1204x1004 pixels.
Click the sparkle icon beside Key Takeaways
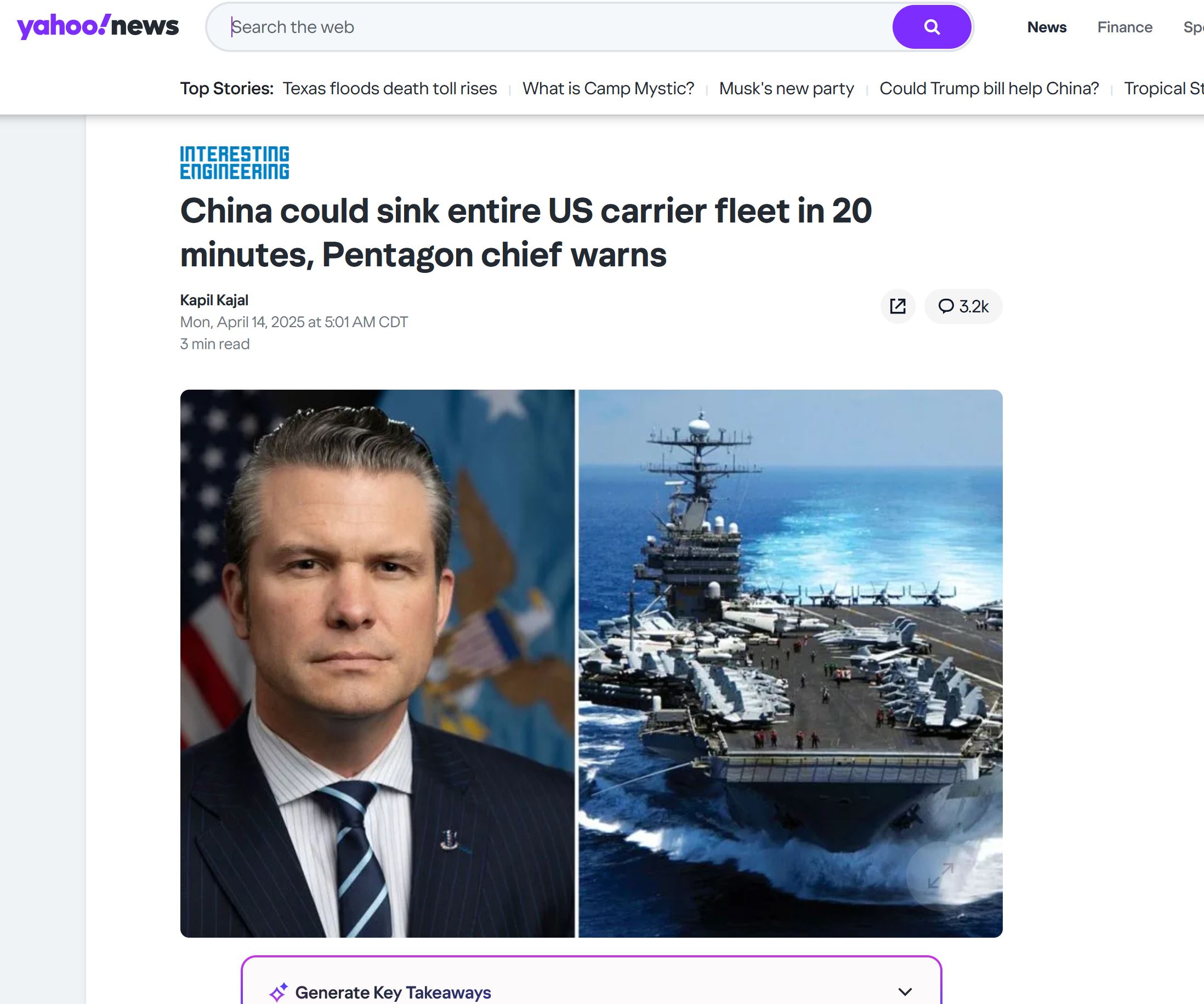[279, 992]
